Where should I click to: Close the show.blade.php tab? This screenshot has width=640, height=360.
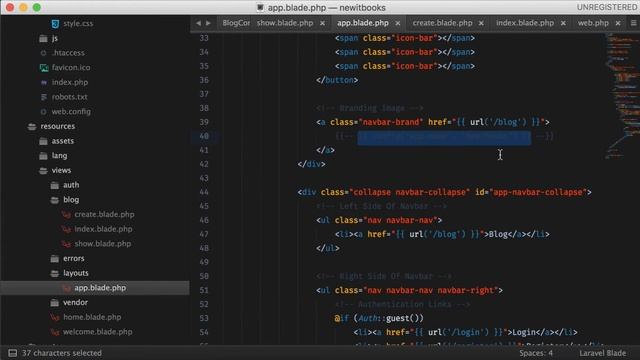322,24
